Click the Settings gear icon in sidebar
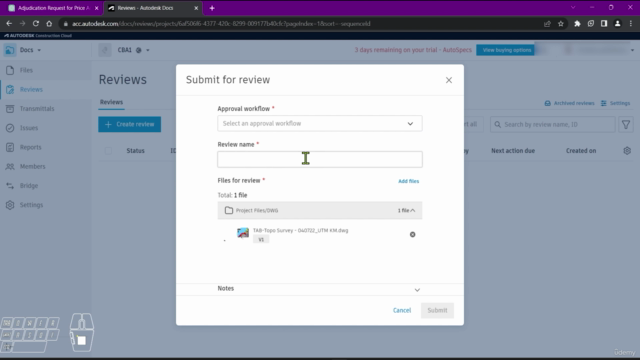The height and width of the screenshot is (360, 640). click(x=10, y=205)
